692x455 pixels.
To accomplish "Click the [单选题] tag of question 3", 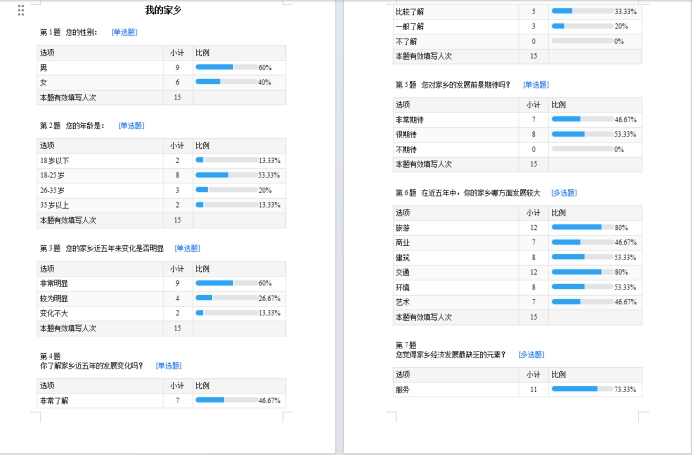I will [x=188, y=248].
